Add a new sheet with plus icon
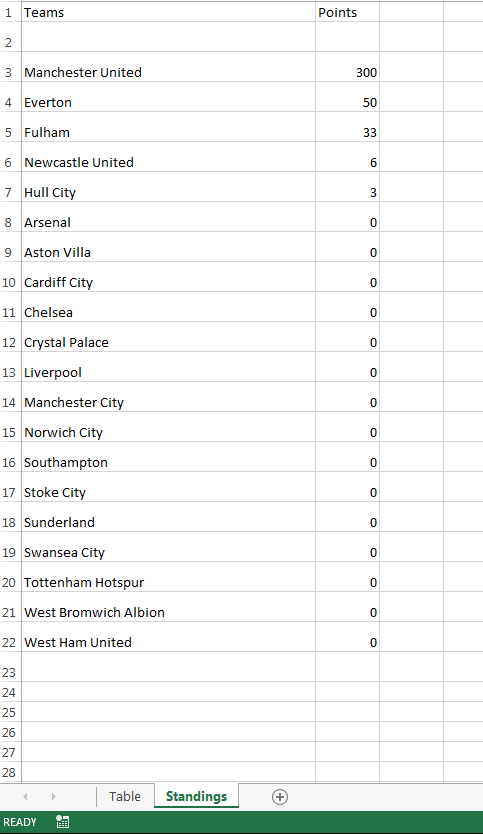The width and height of the screenshot is (483, 834). pos(280,796)
